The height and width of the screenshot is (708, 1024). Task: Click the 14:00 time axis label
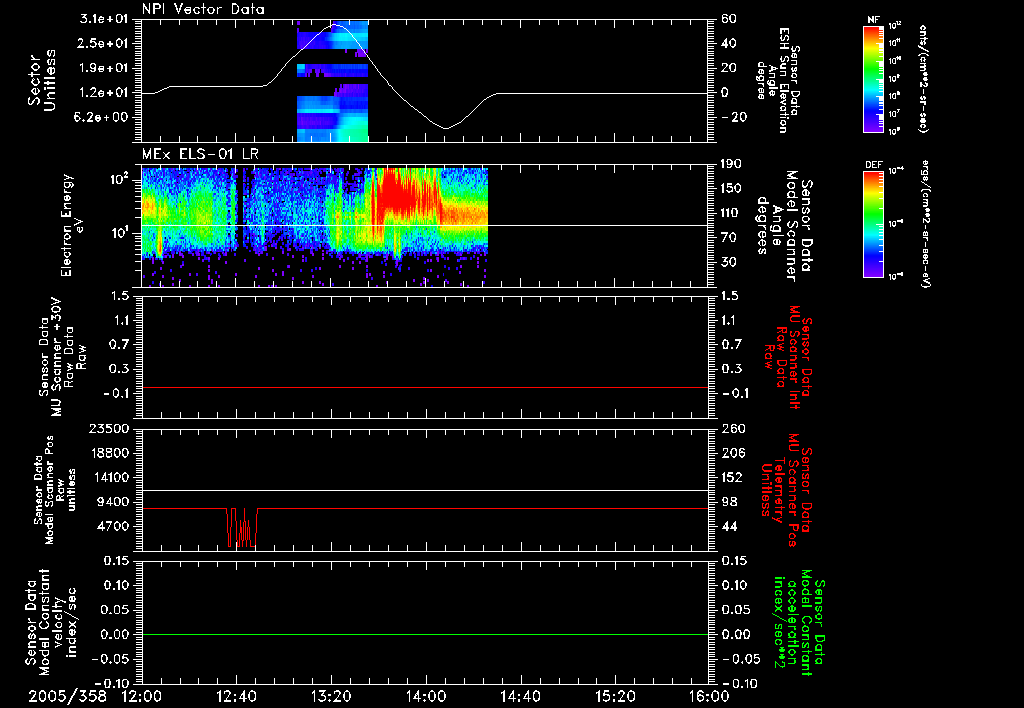pyautogui.click(x=426, y=696)
